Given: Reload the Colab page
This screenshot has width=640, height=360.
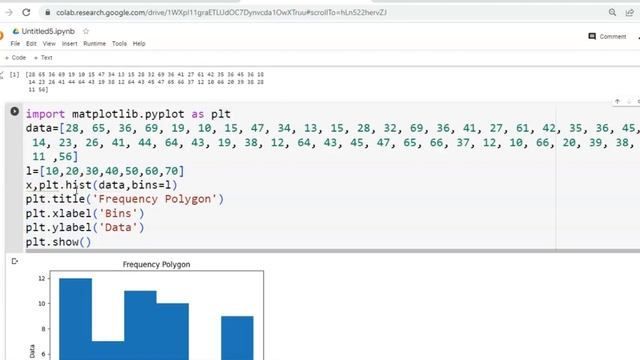Looking at the screenshot, I should (x=26, y=13).
